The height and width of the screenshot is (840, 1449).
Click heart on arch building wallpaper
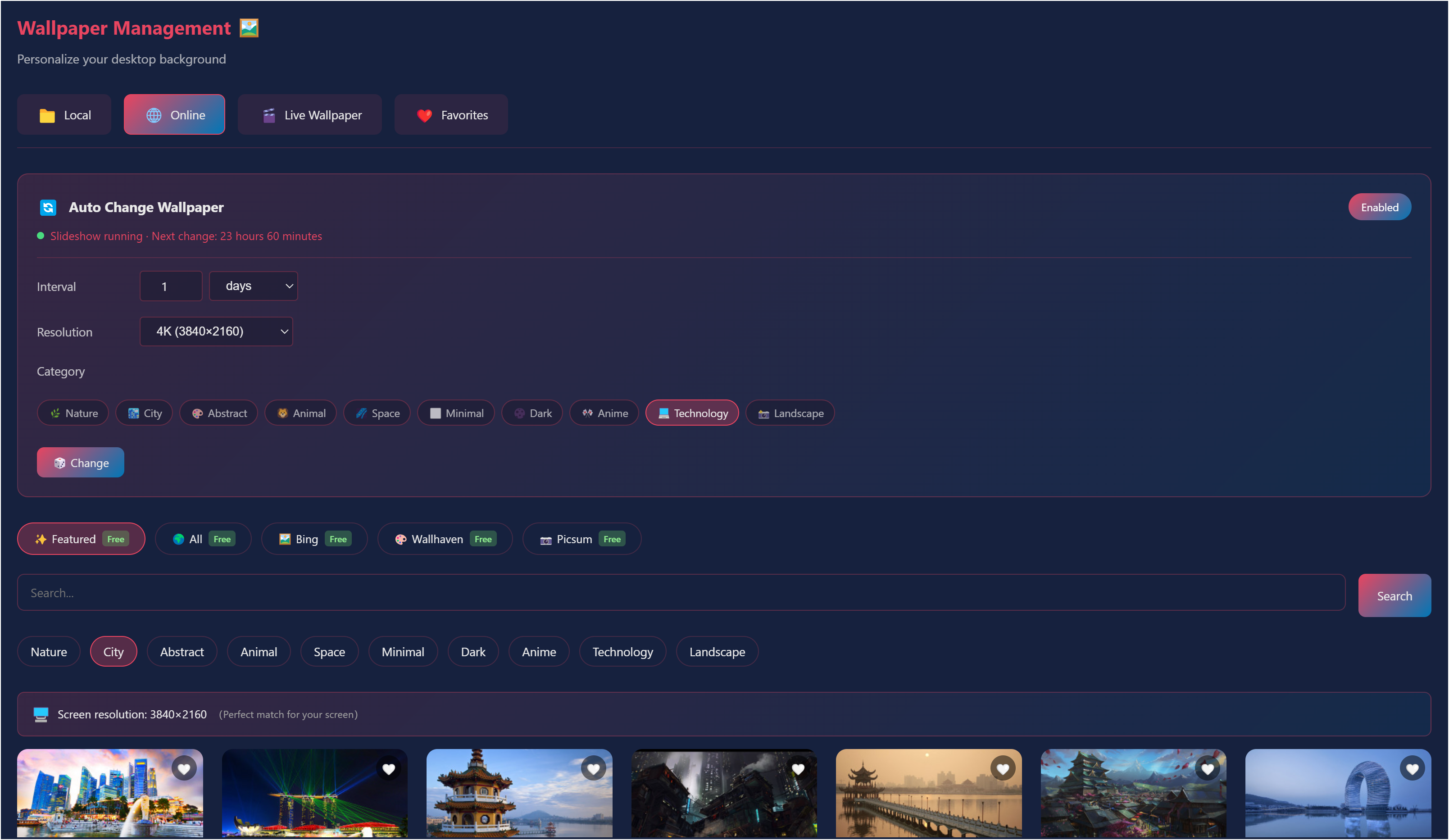pos(1412,769)
